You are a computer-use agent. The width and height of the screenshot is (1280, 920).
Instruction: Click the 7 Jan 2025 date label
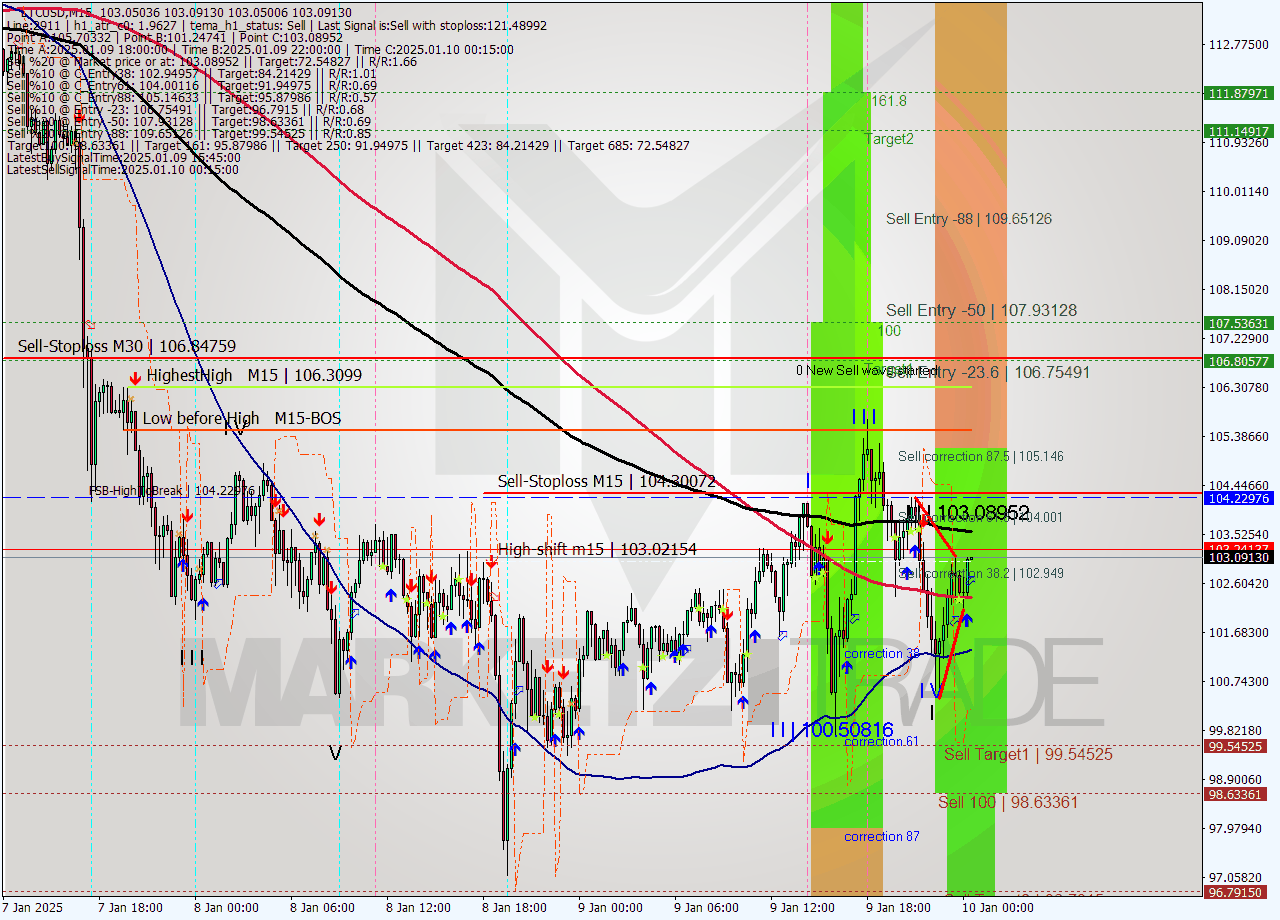tap(34, 908)
